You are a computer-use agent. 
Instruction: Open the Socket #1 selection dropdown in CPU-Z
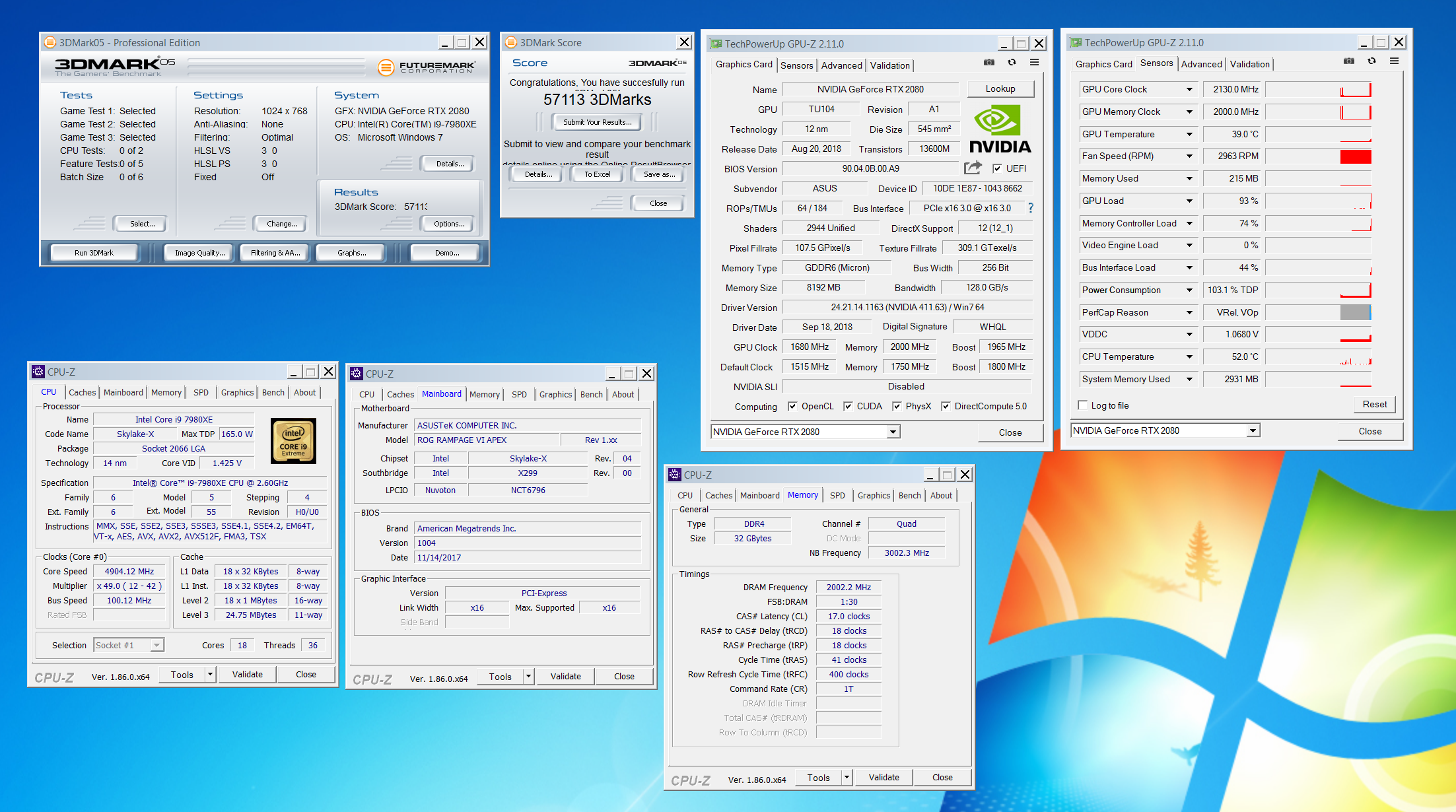[156, 645]
